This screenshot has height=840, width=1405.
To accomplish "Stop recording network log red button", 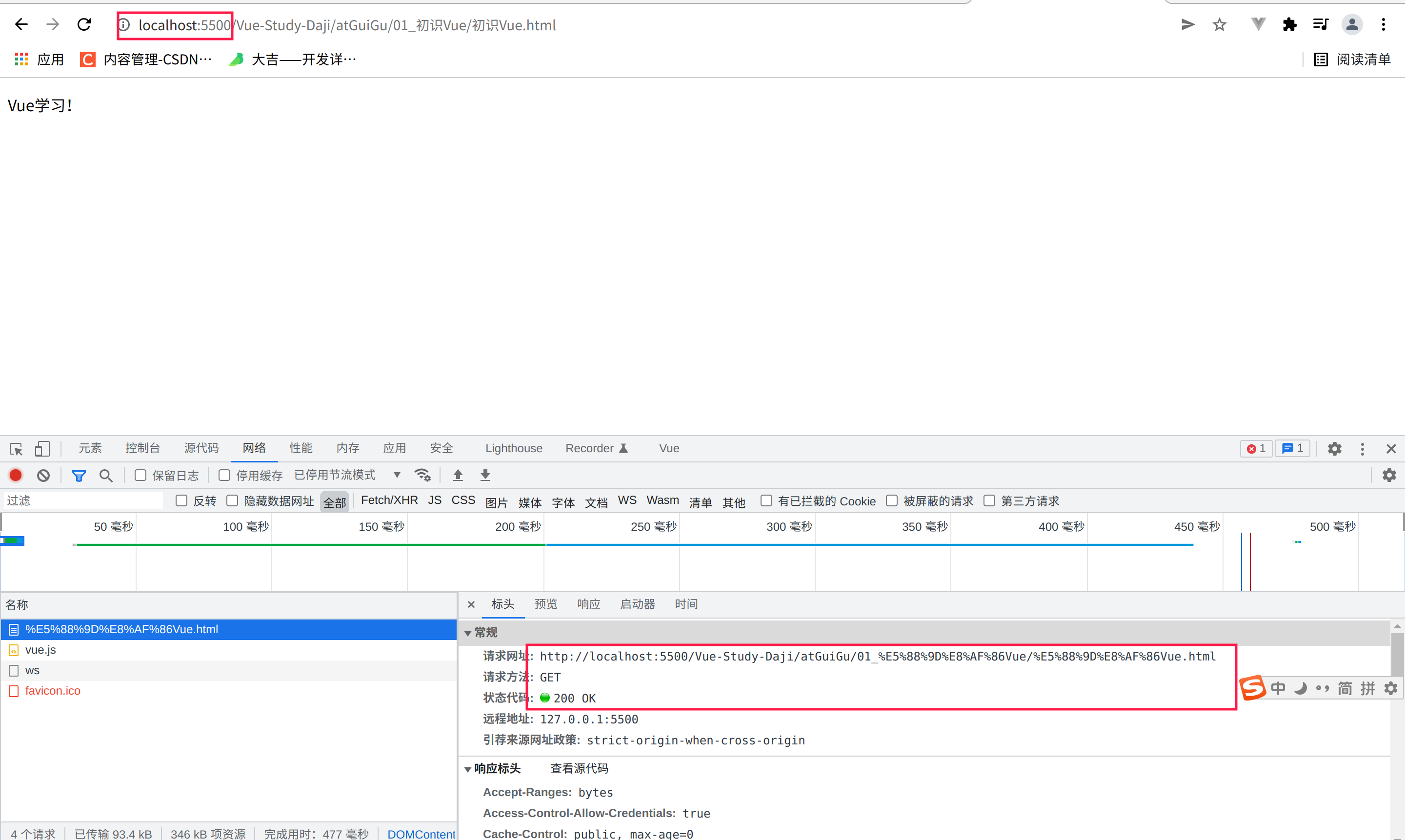I will coord(16,476).
